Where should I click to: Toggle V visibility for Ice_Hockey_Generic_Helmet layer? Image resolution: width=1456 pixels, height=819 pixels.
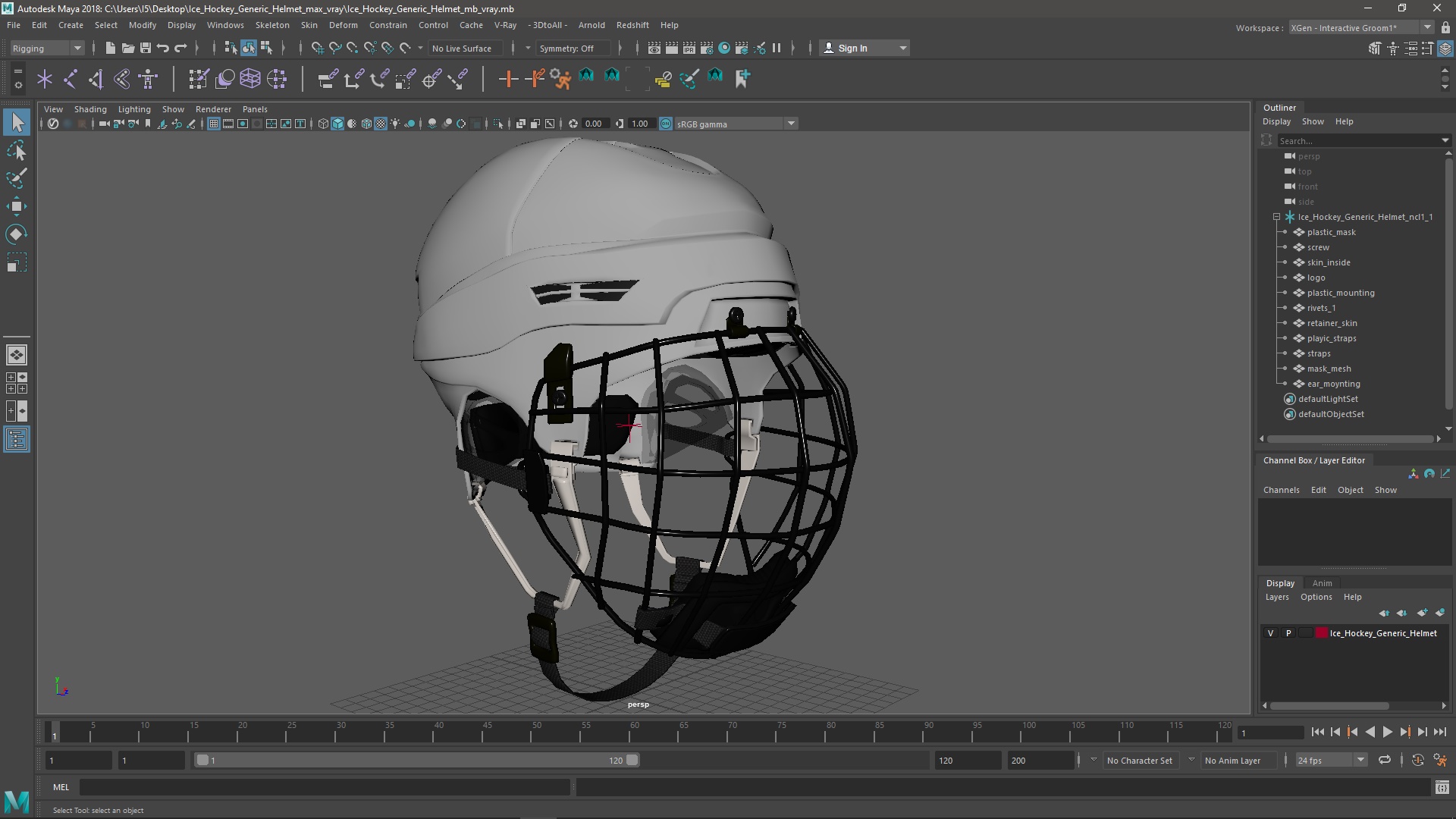(x=1271, y=633)
